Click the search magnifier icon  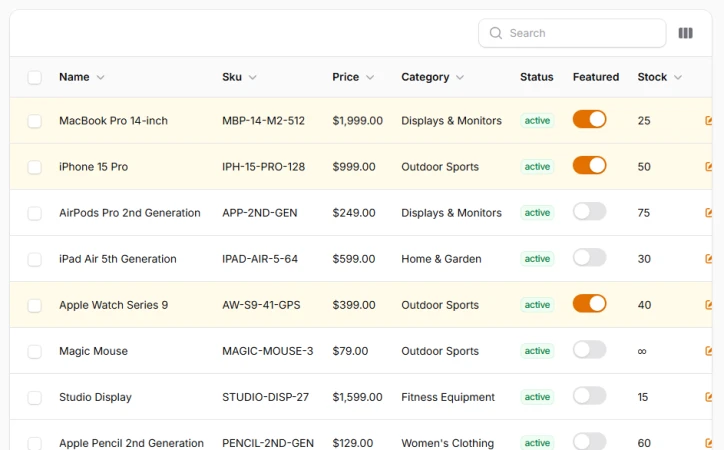pos(495,33)
